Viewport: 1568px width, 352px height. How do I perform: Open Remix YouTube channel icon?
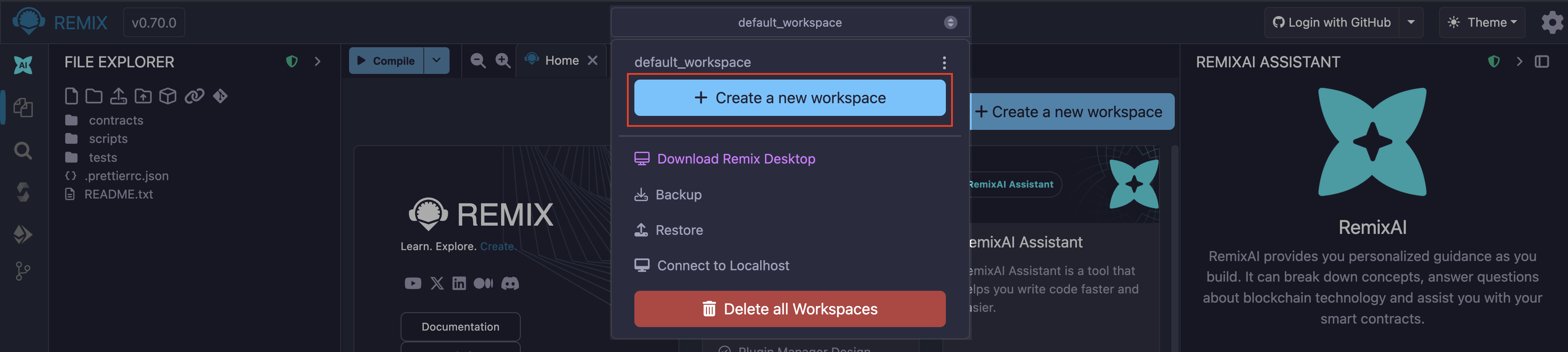coord(413,284)
